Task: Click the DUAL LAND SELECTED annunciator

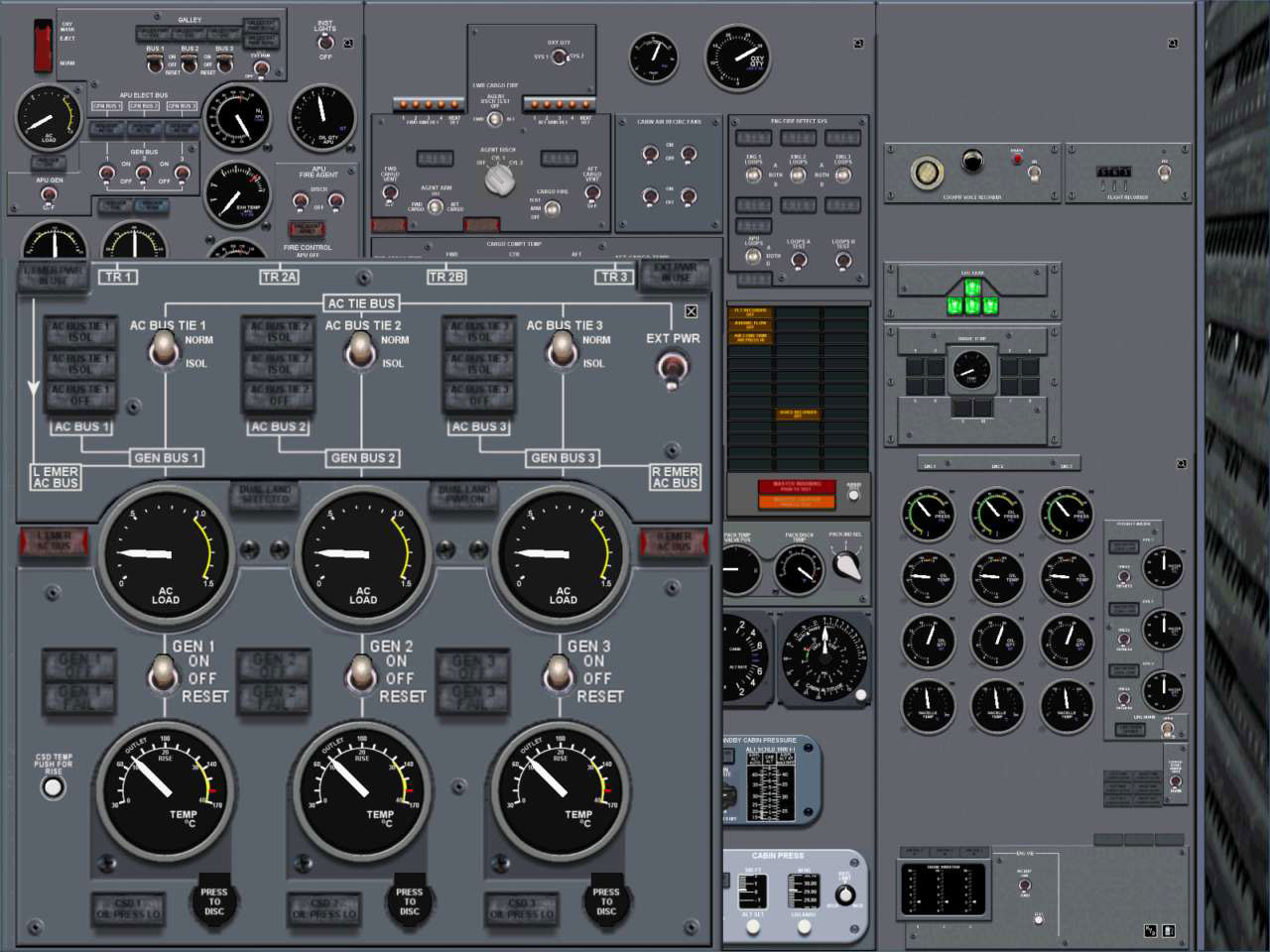Action: (x=265, y=495)
